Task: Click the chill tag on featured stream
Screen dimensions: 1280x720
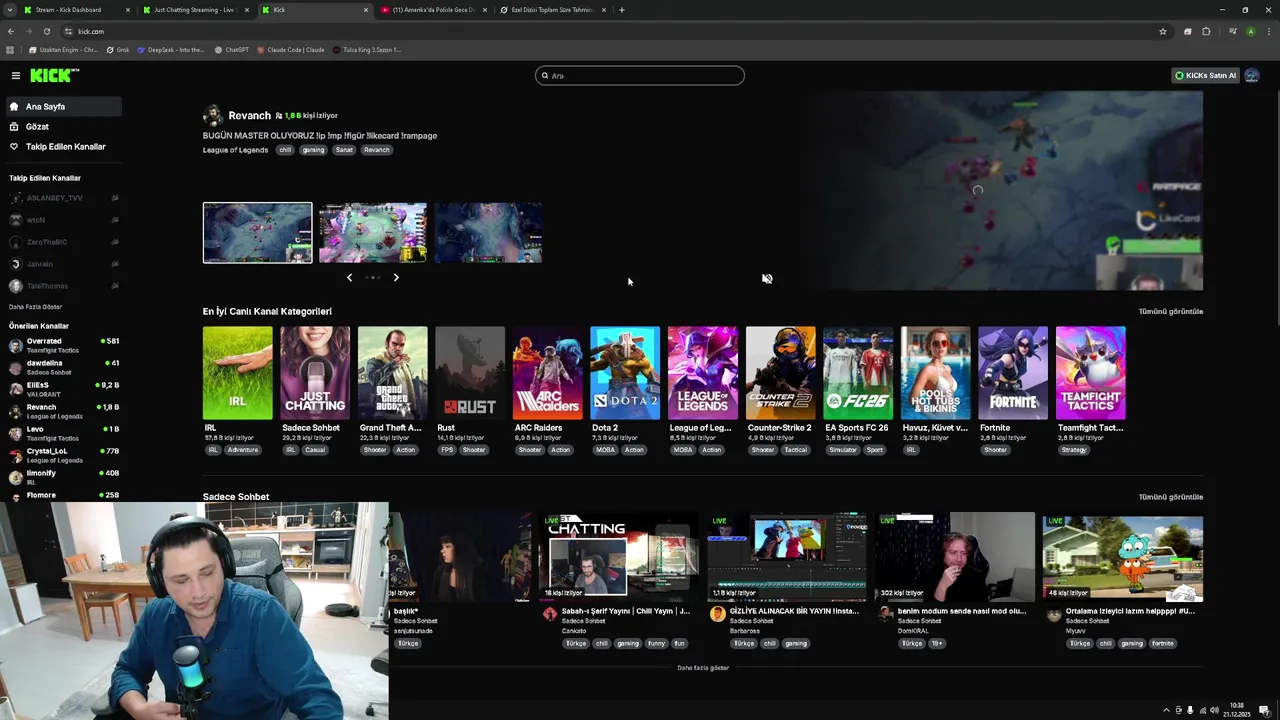Action: (285, 150)
